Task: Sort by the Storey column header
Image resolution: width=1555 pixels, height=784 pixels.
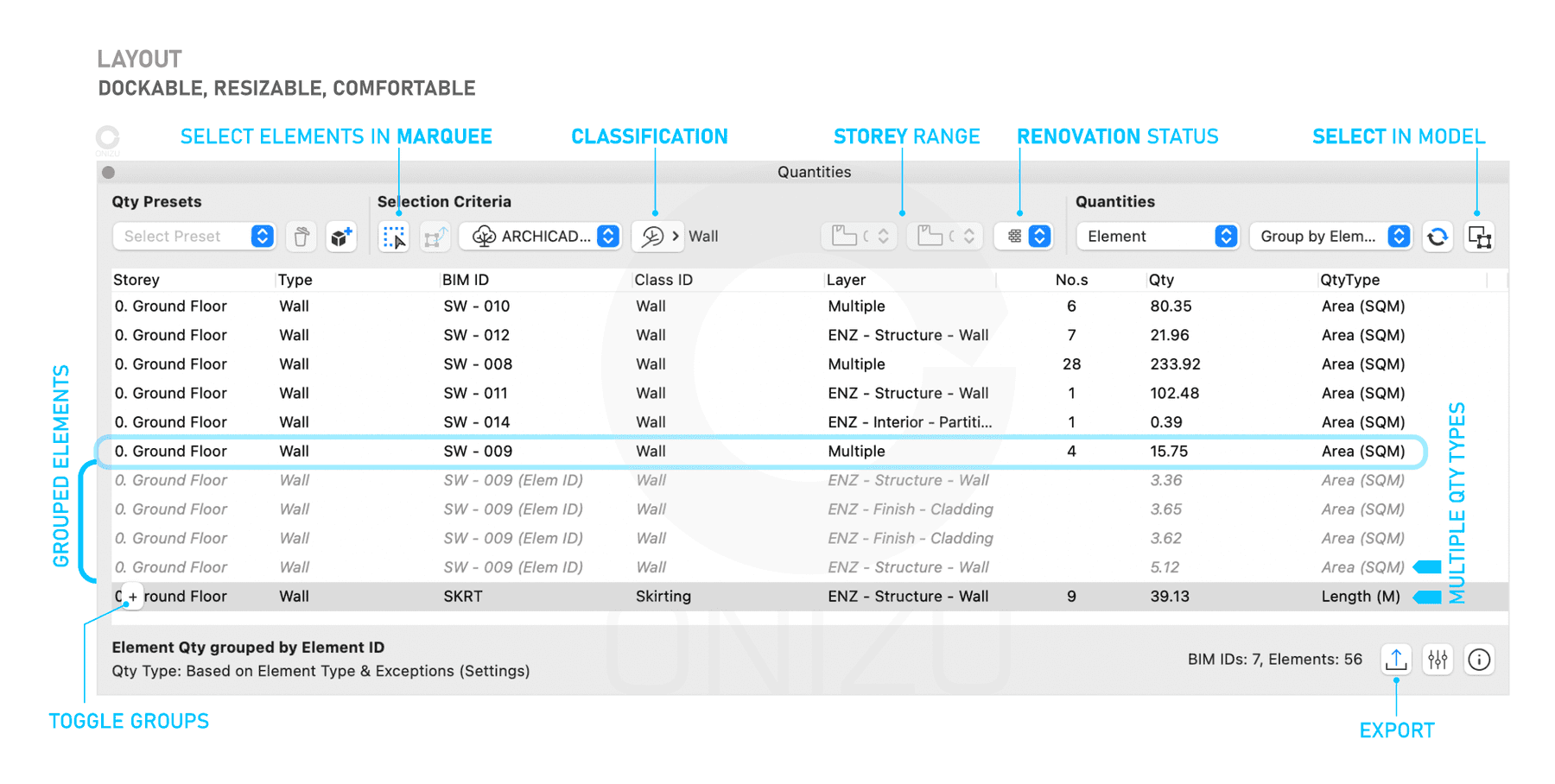Action: click(x=136, y=279)
